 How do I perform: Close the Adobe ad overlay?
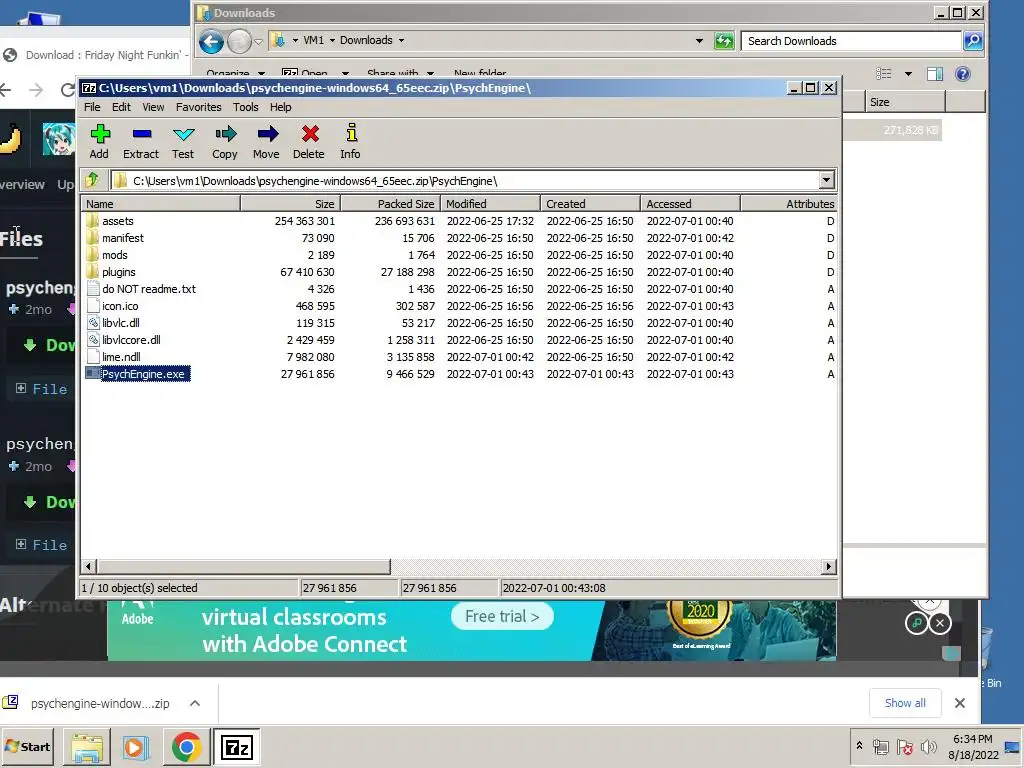[940, 623]
